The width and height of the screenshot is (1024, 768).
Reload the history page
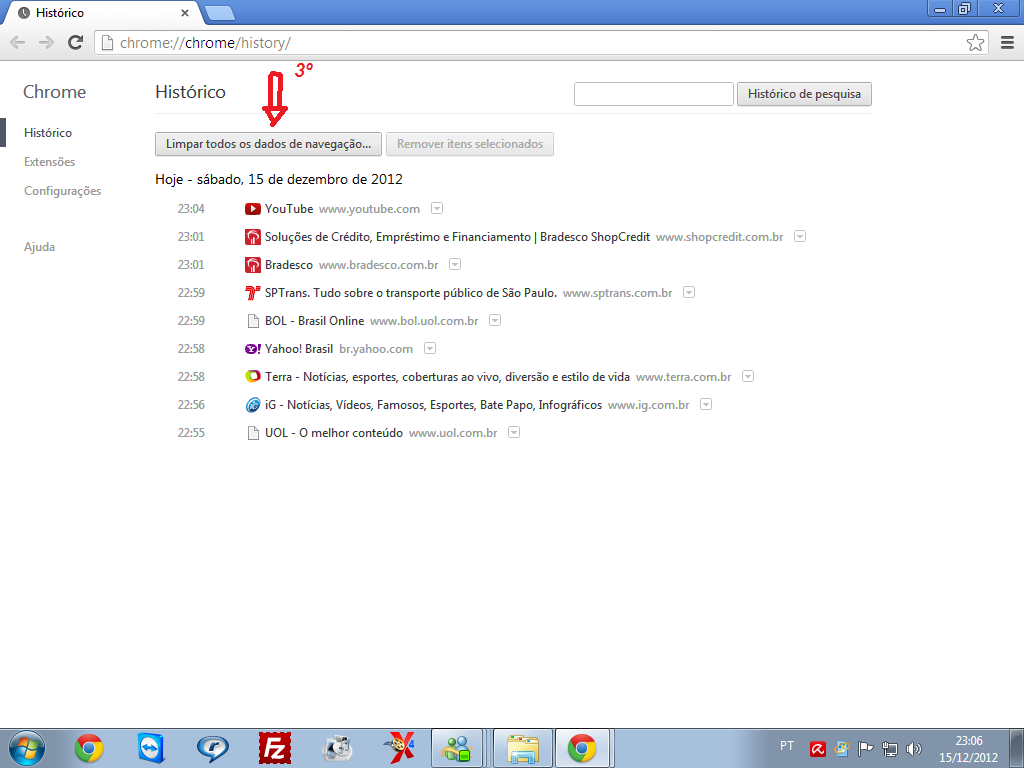coord(76,43)
